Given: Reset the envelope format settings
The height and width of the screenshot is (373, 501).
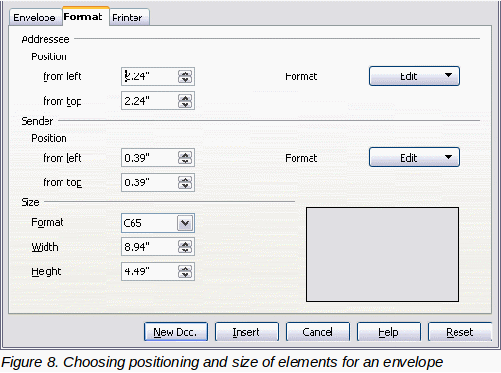Looking at the screenshot, I should [460, 332].
